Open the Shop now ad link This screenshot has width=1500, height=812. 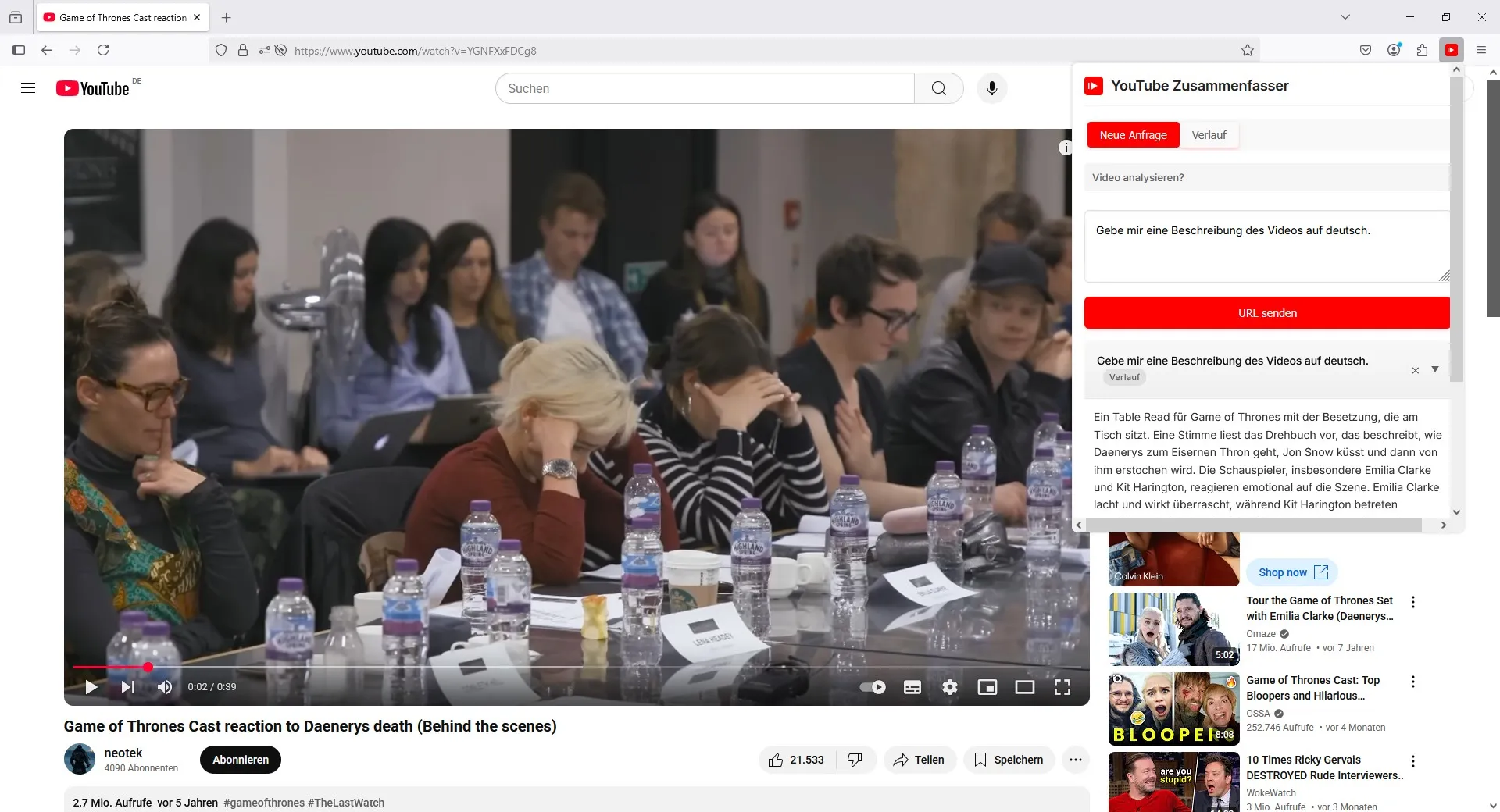click(x=1292, y=572)
